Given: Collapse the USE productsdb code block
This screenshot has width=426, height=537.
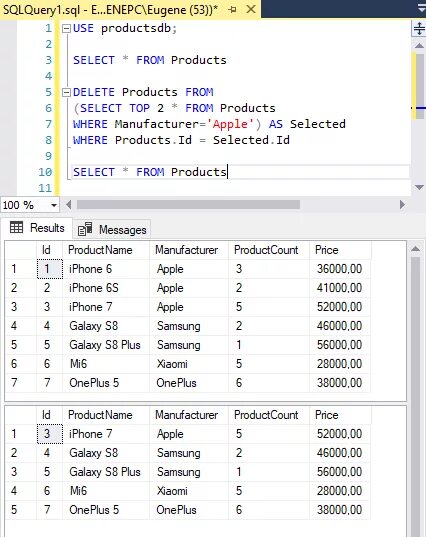Looking at the screenshot, I should pos(66,28).
